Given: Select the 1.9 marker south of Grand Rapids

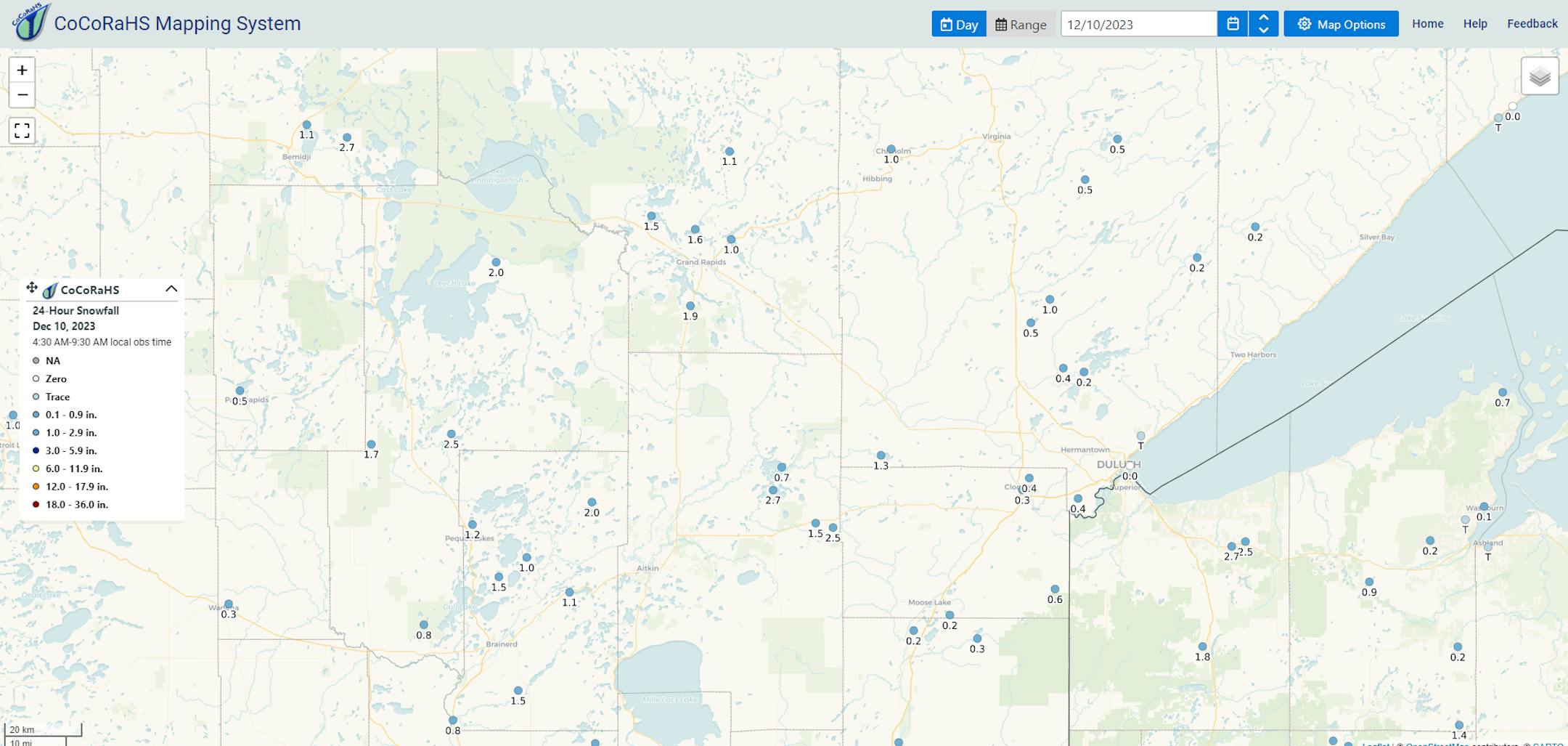Looking at the screenshot, I should 690,306.
